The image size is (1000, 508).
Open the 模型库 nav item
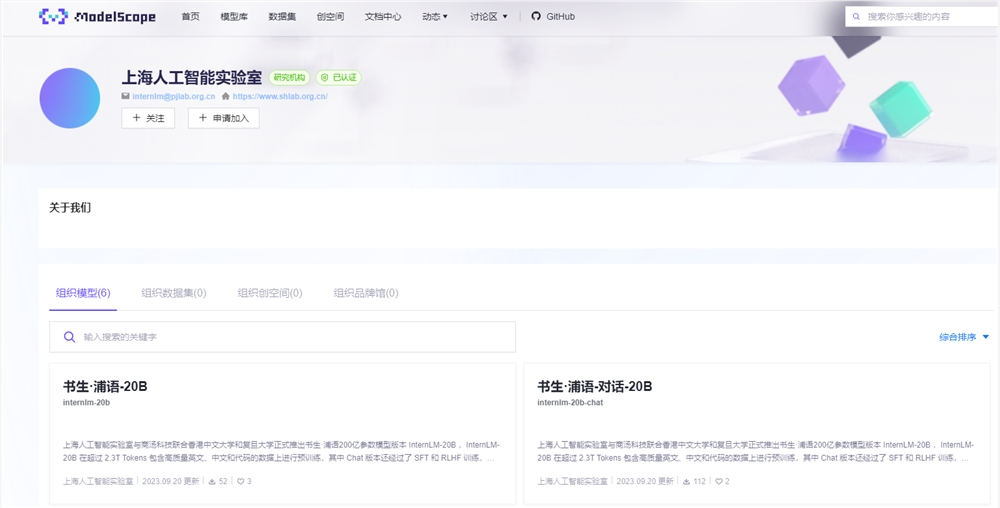tap(234, 17)
